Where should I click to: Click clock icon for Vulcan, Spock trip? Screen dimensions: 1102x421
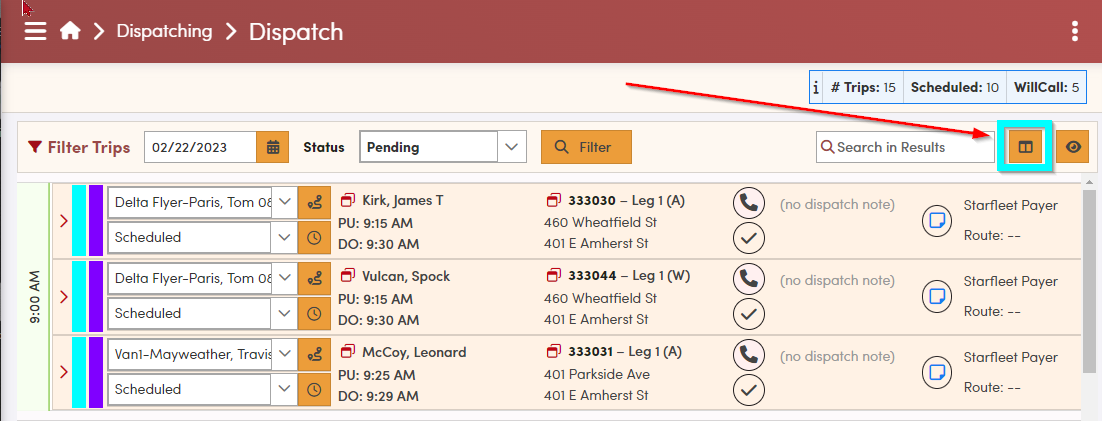[314, 313]
